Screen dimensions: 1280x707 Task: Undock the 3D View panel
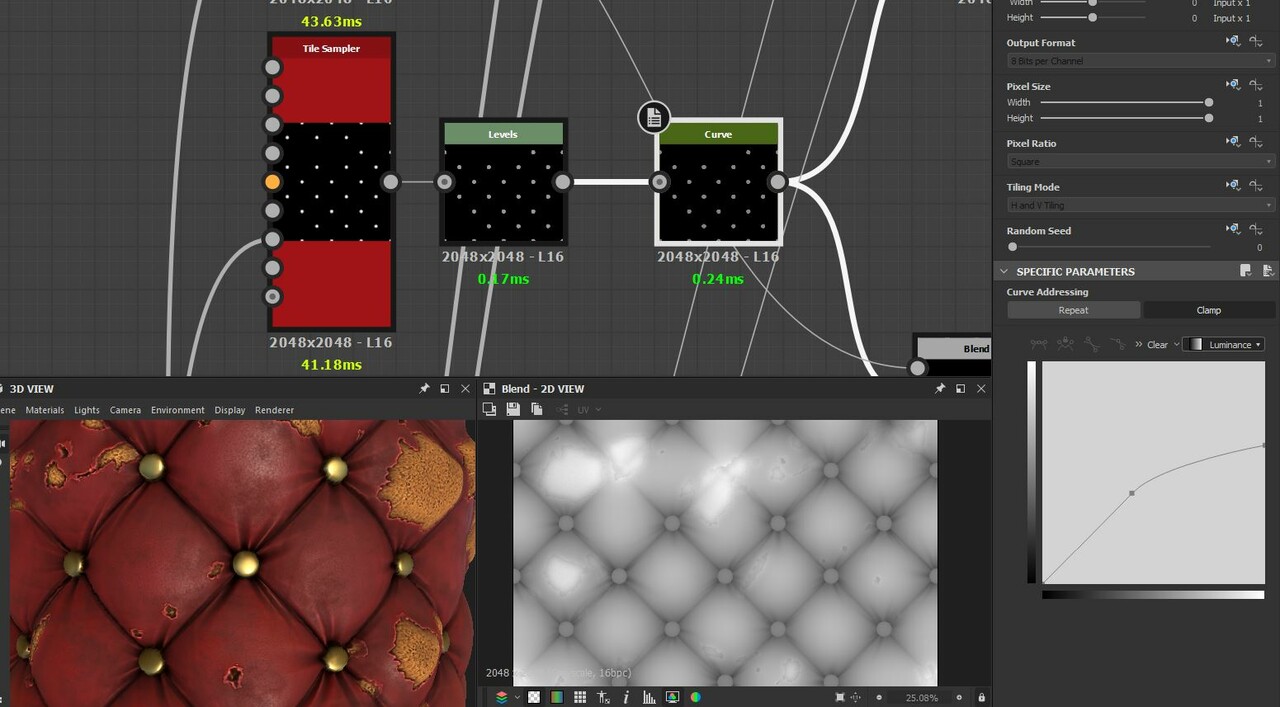pyautogui.click(x=445, y=388)
